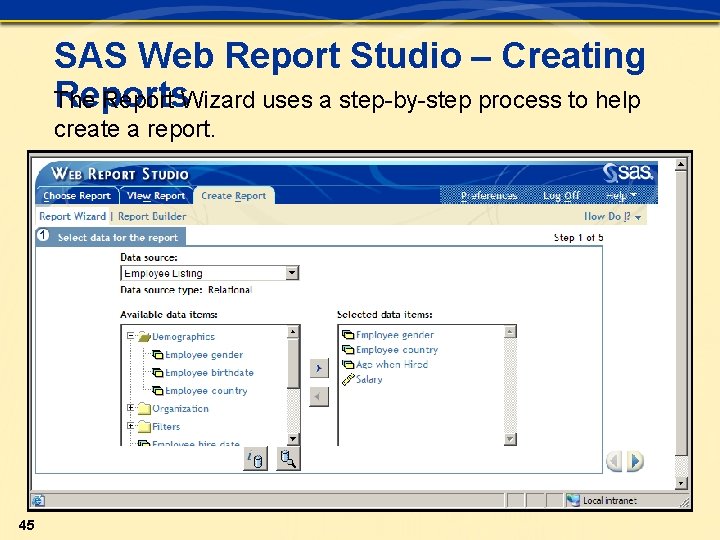Viewport: 720px width, 540px height.
Task: Select Employee country in available items
Action: click(206, 390)
